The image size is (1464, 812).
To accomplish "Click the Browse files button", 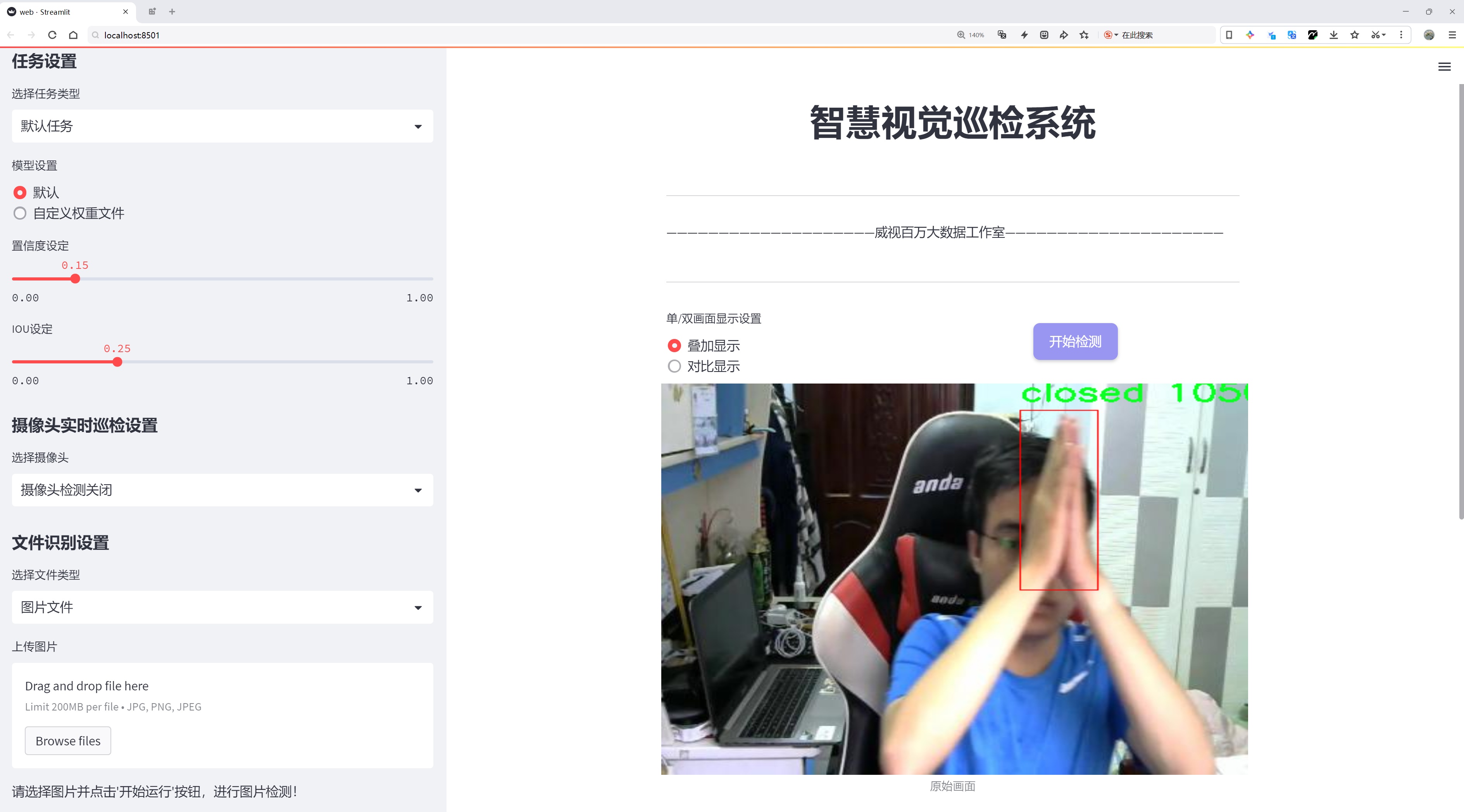I will tap(67, 741).
